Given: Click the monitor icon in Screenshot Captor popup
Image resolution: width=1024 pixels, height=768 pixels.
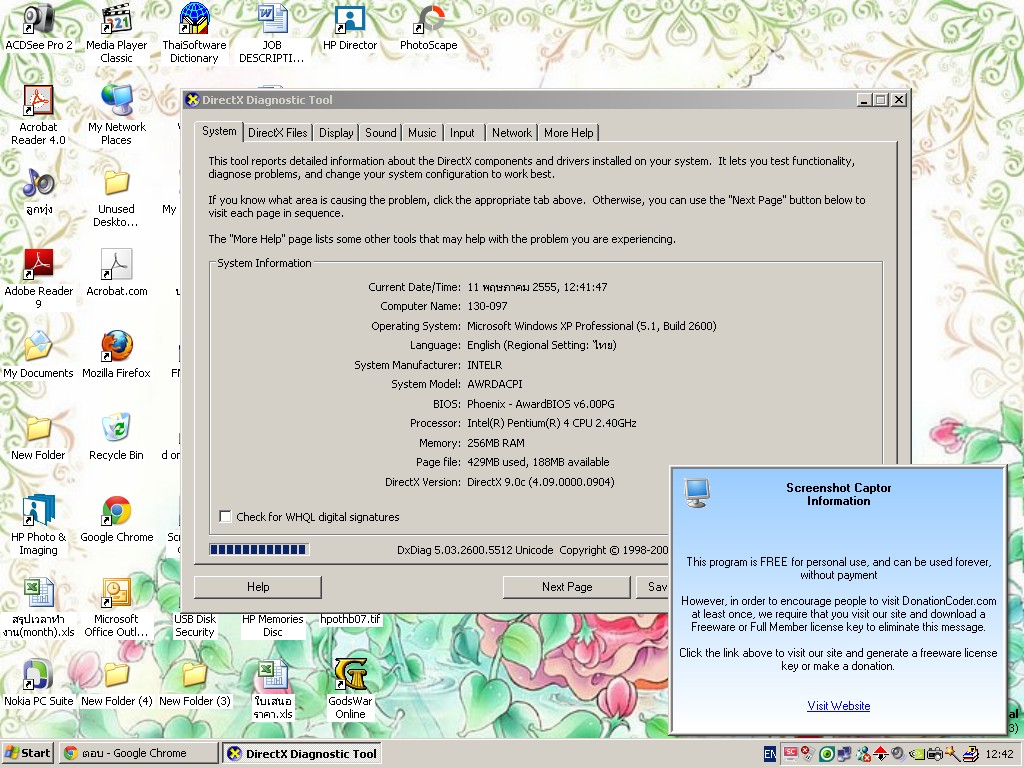Looking at the screenshot, I should click(x=697, y=493).
